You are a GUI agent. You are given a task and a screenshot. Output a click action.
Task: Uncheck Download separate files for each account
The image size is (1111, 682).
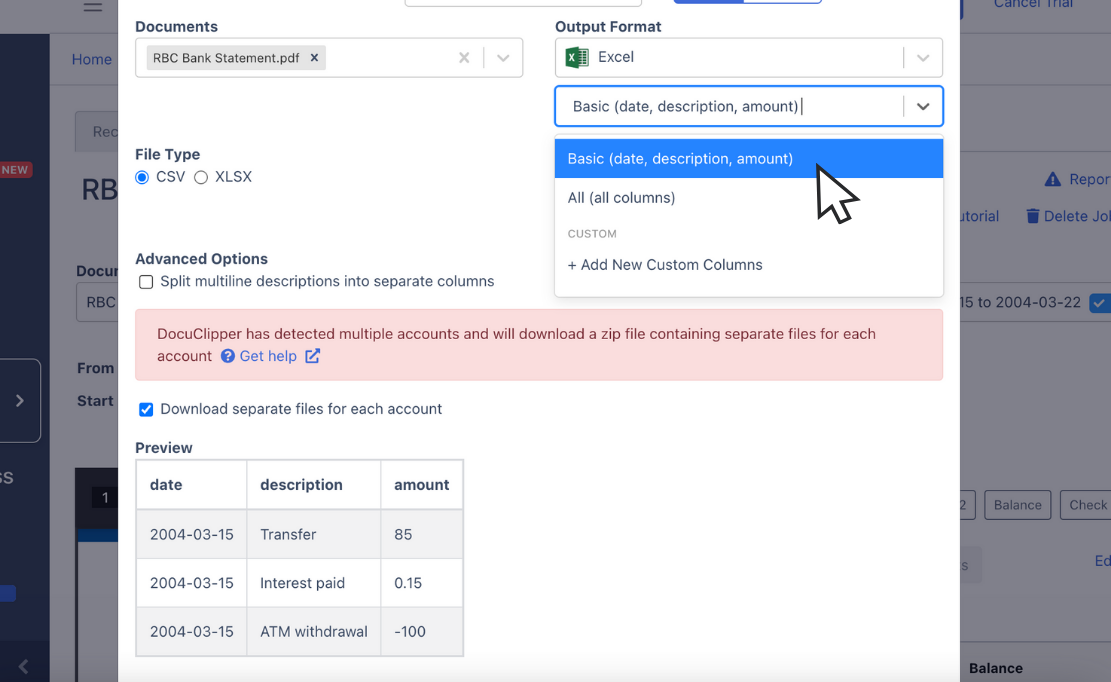click(146, 409)
